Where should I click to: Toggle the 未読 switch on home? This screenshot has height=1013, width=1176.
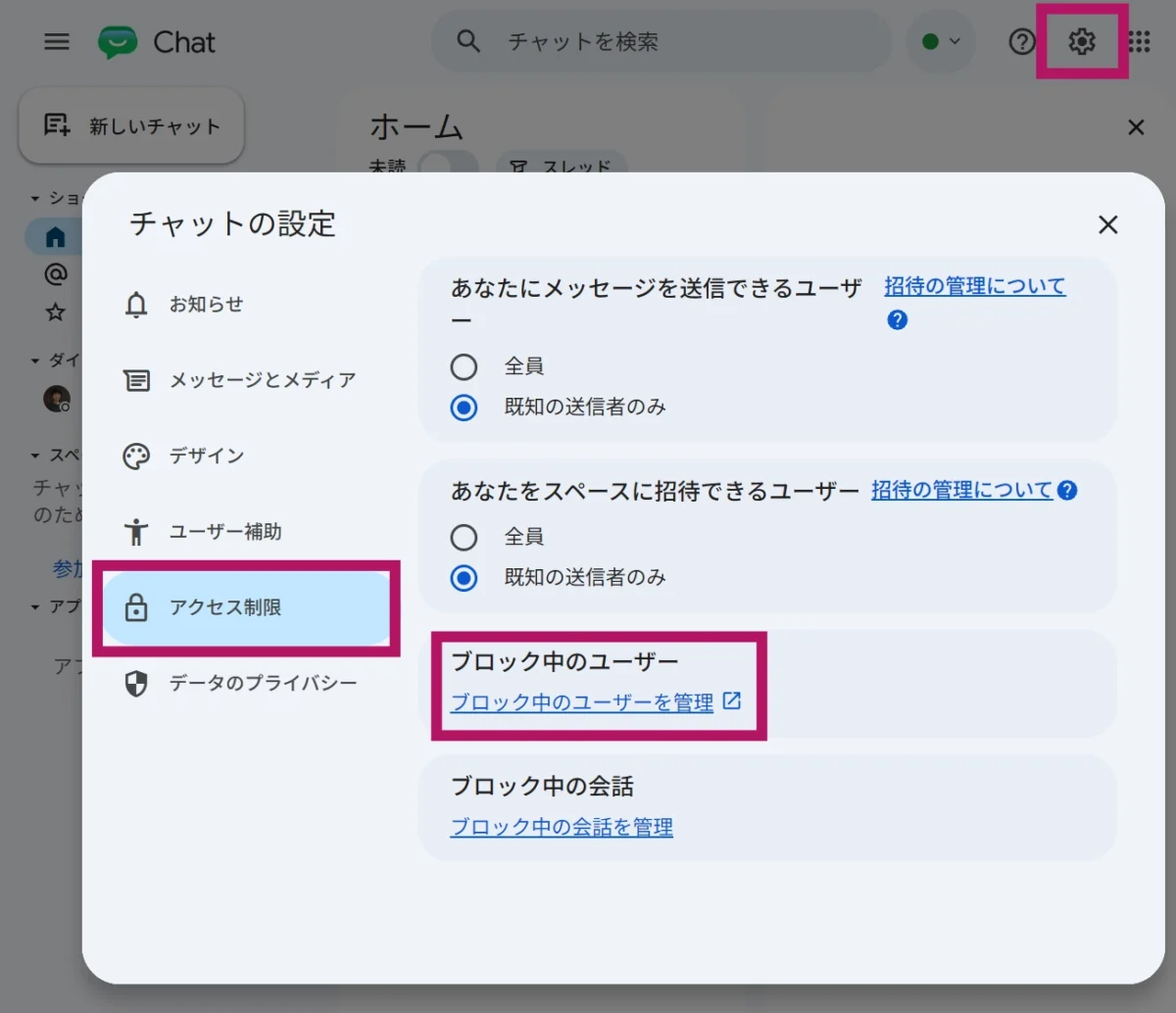pyautogui.click(x=448, y=165)
